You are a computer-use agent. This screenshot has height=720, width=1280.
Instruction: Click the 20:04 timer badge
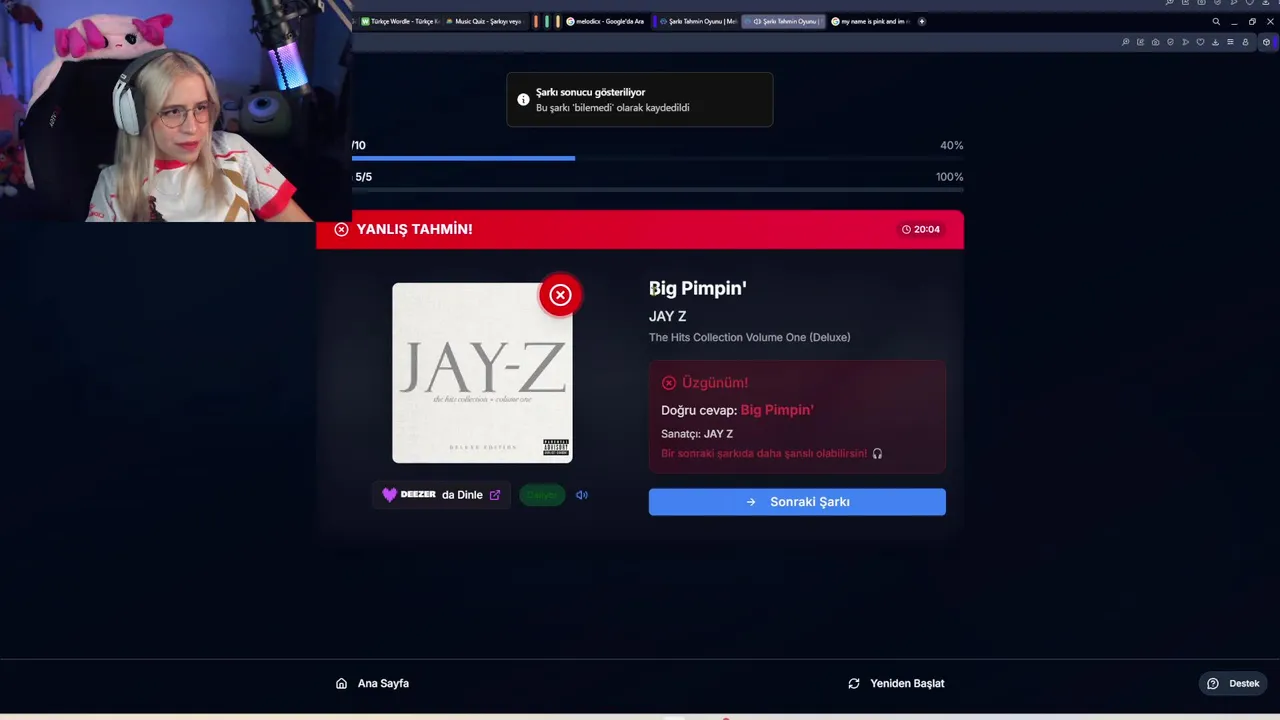(921, 229)
